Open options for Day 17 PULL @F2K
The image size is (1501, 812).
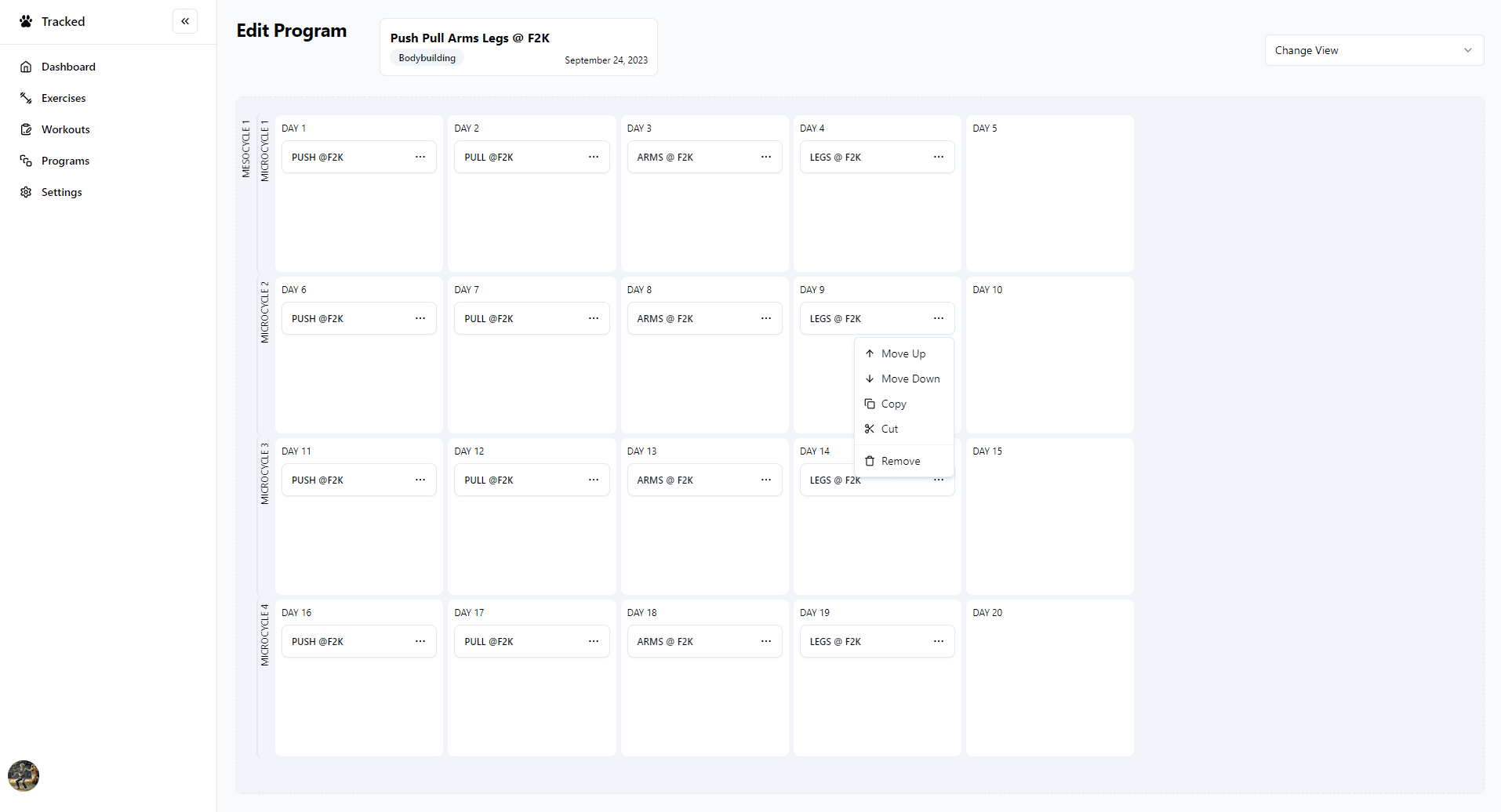(x=594, y=641)
